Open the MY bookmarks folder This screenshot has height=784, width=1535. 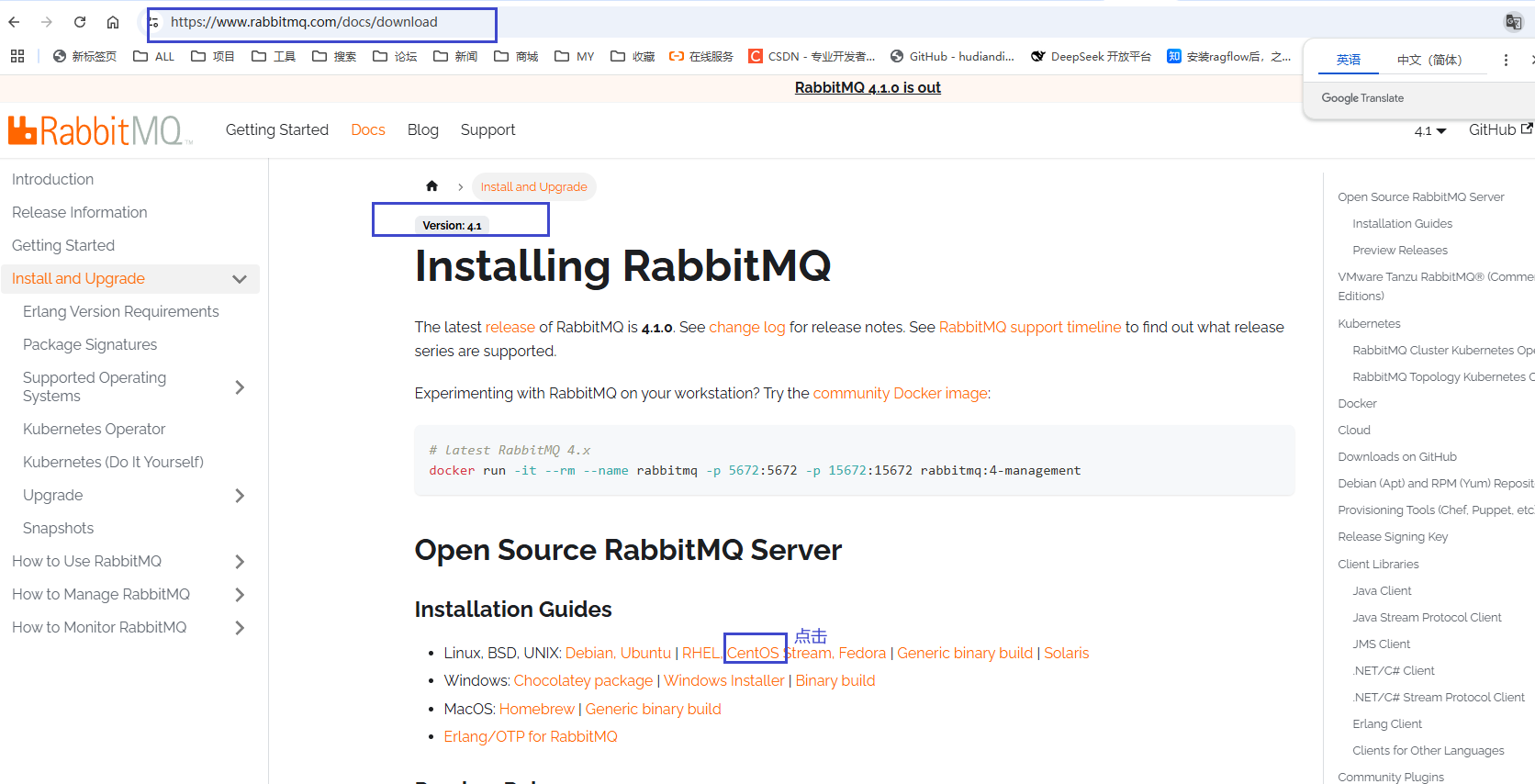pos(575,56)
